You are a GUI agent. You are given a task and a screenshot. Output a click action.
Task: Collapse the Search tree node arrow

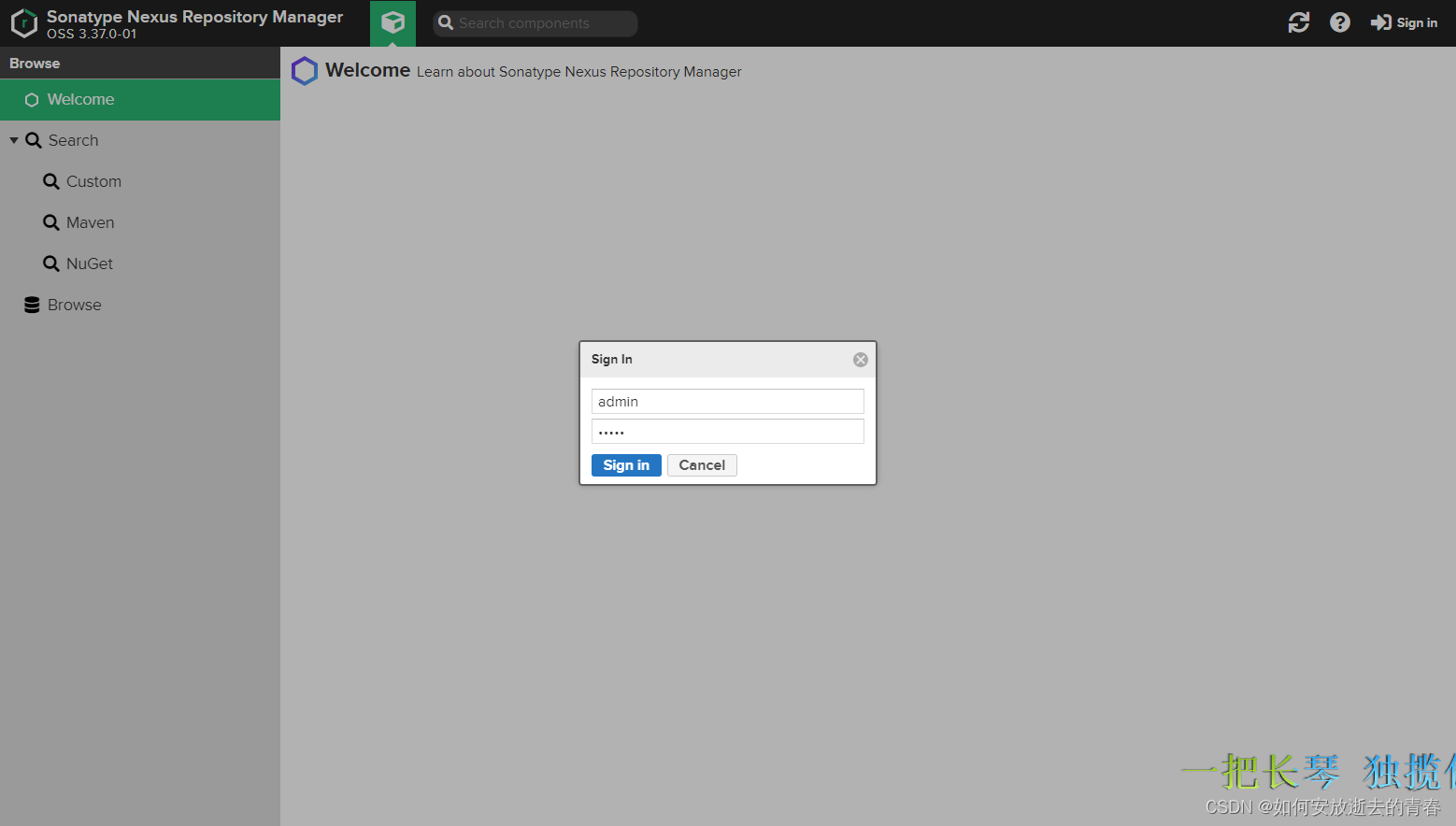[14, 140]
